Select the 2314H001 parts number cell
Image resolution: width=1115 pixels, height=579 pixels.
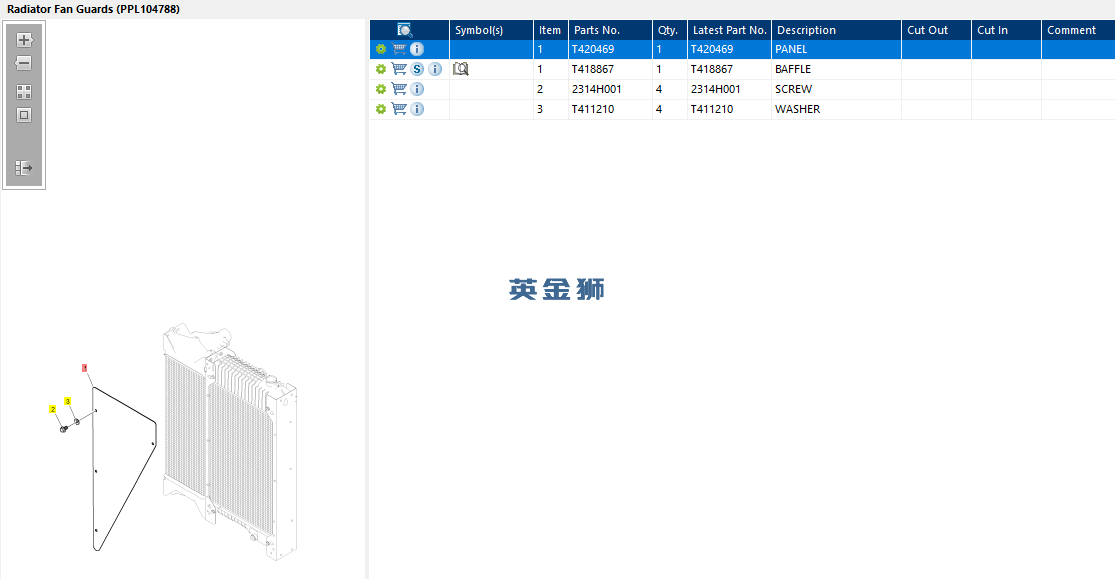click(x=610, y=89)
